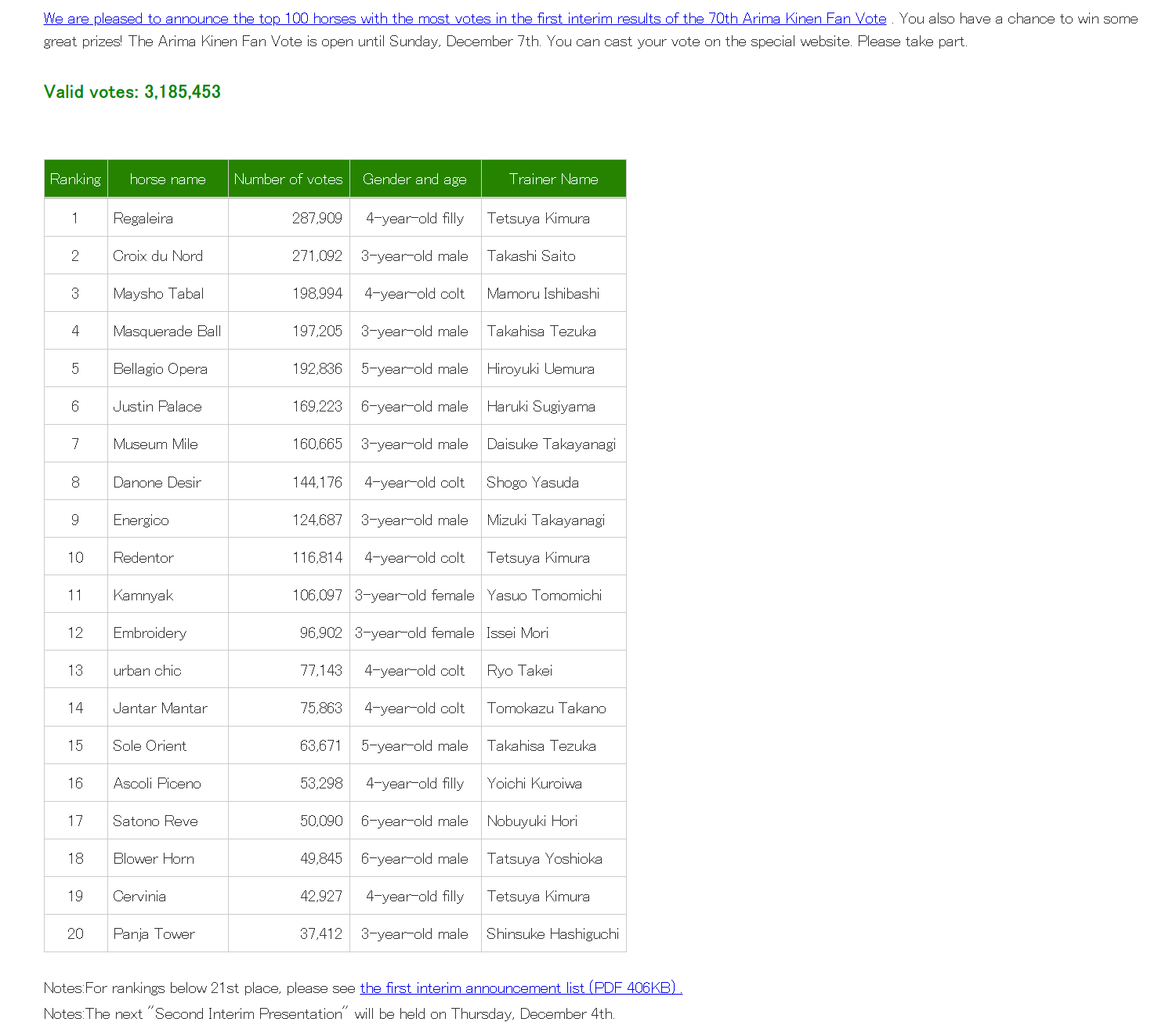Select horse name Embroidery
Image resolution: width=1176 pixels, height=1033 pixels.
point(150,632)
